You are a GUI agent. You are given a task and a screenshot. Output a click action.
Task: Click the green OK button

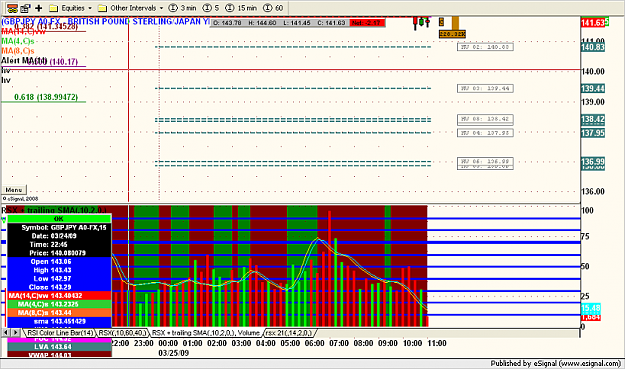pos(59,219)
